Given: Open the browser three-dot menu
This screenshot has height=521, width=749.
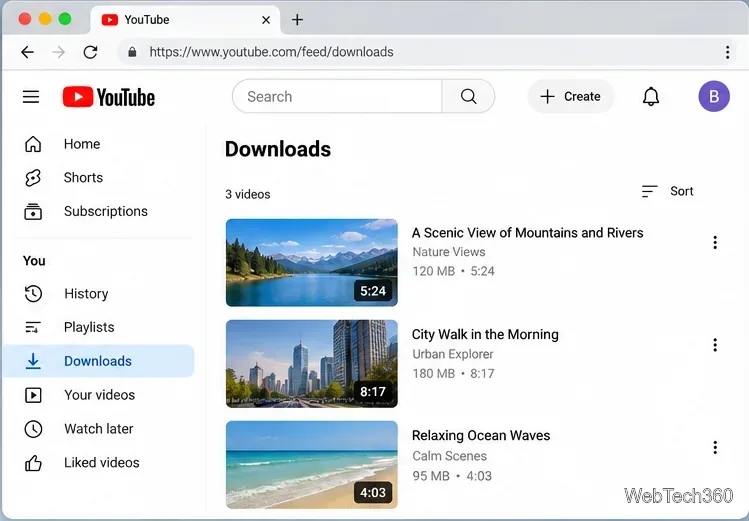Looking at the screenshot, I should point(727,52).
